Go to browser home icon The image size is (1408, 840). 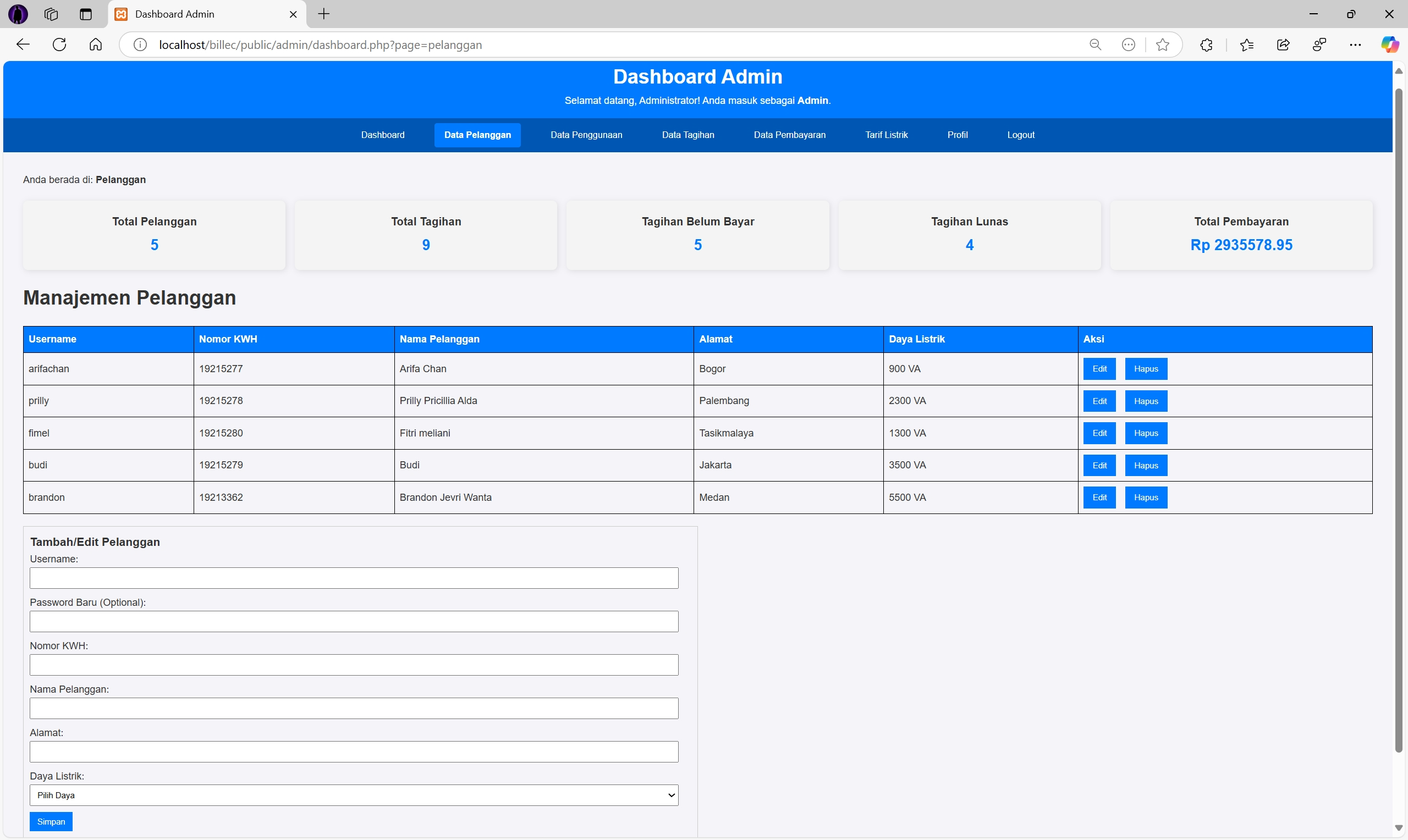click(96, 45)
